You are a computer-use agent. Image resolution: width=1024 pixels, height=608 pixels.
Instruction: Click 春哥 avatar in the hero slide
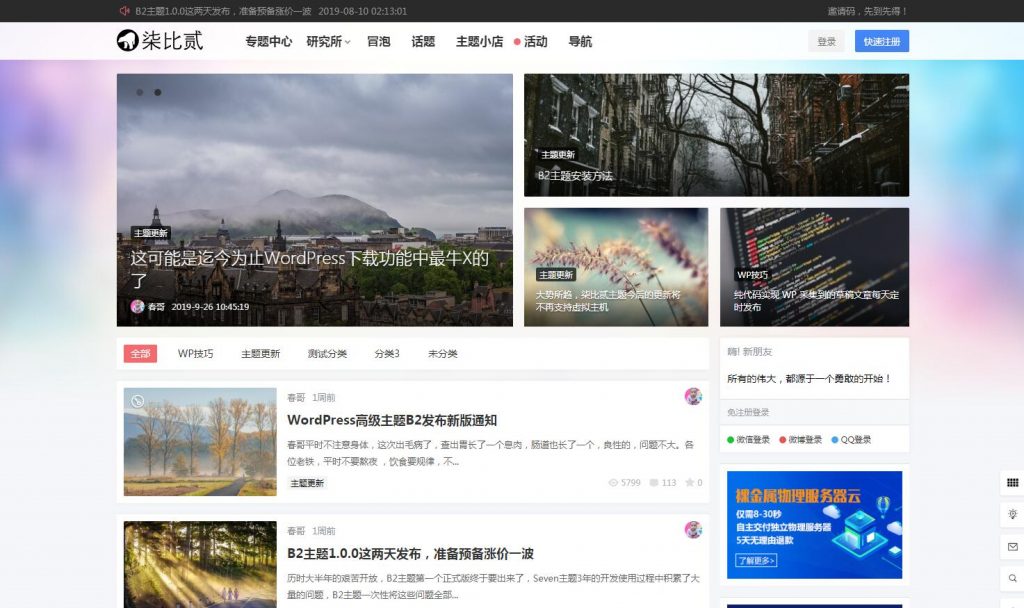coord(137,306)
